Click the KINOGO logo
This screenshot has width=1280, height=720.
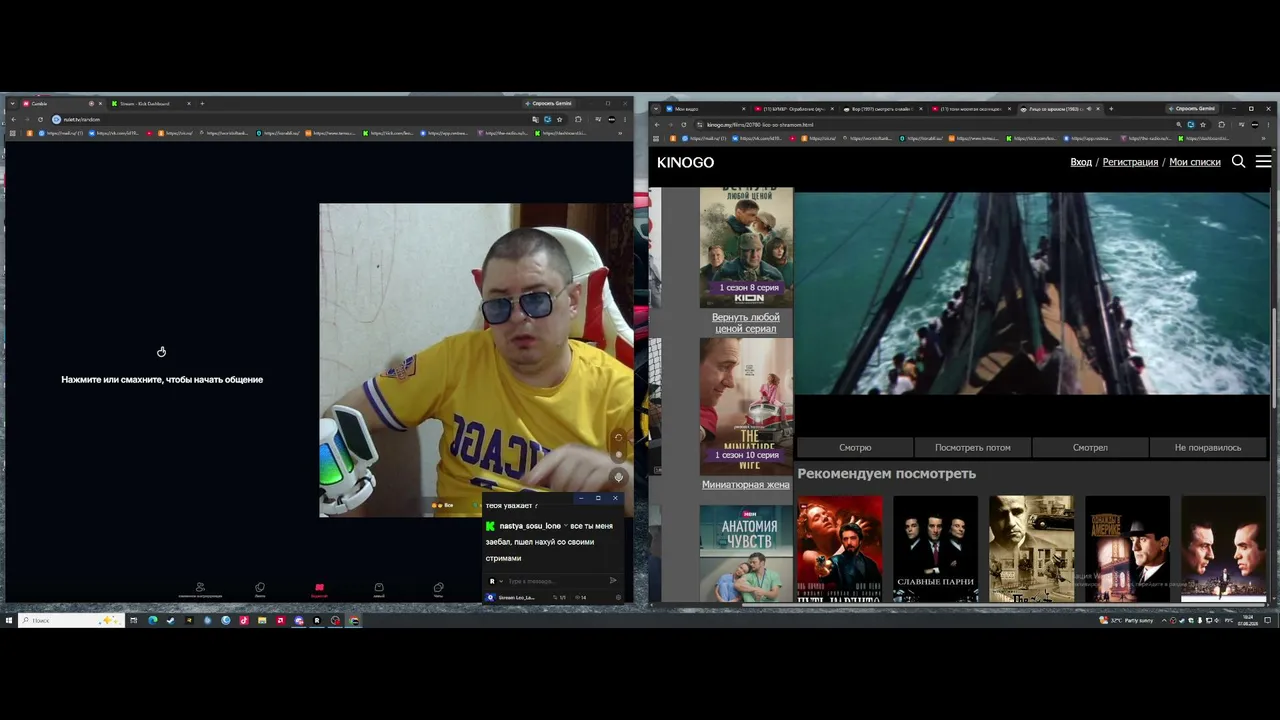(685, 162)
